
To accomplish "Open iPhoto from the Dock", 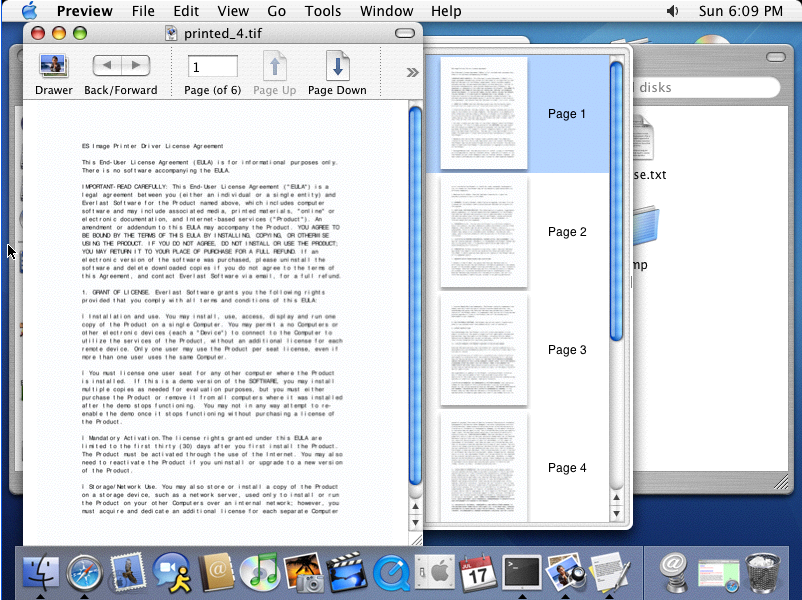I will coord(304,572).
